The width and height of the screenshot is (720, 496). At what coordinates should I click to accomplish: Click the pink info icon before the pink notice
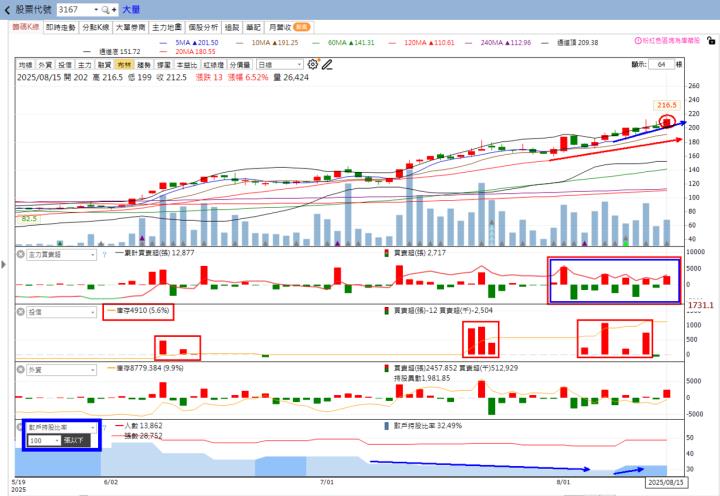(638, 41)
